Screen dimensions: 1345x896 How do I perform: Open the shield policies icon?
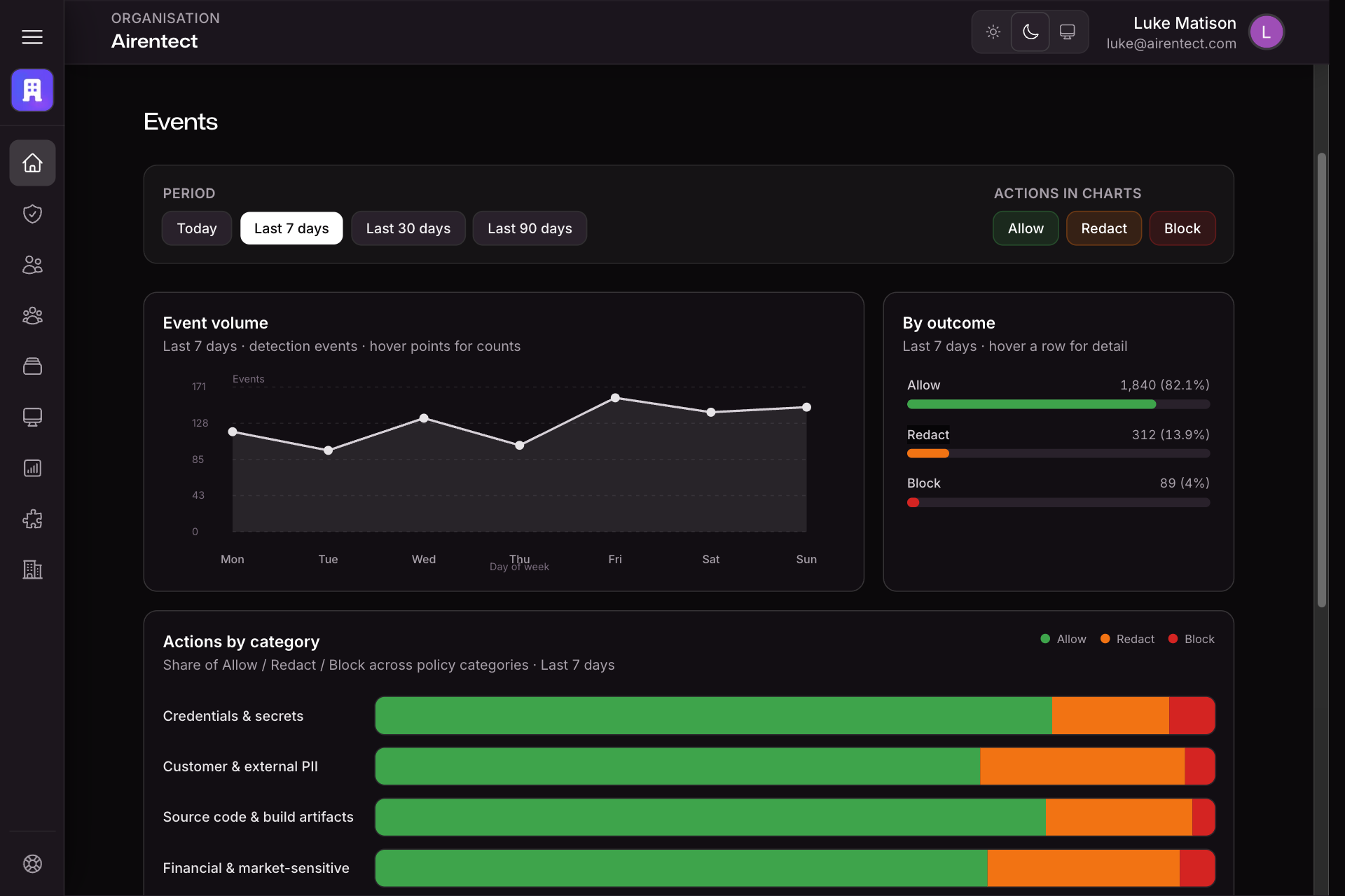(x=32, y=214)
